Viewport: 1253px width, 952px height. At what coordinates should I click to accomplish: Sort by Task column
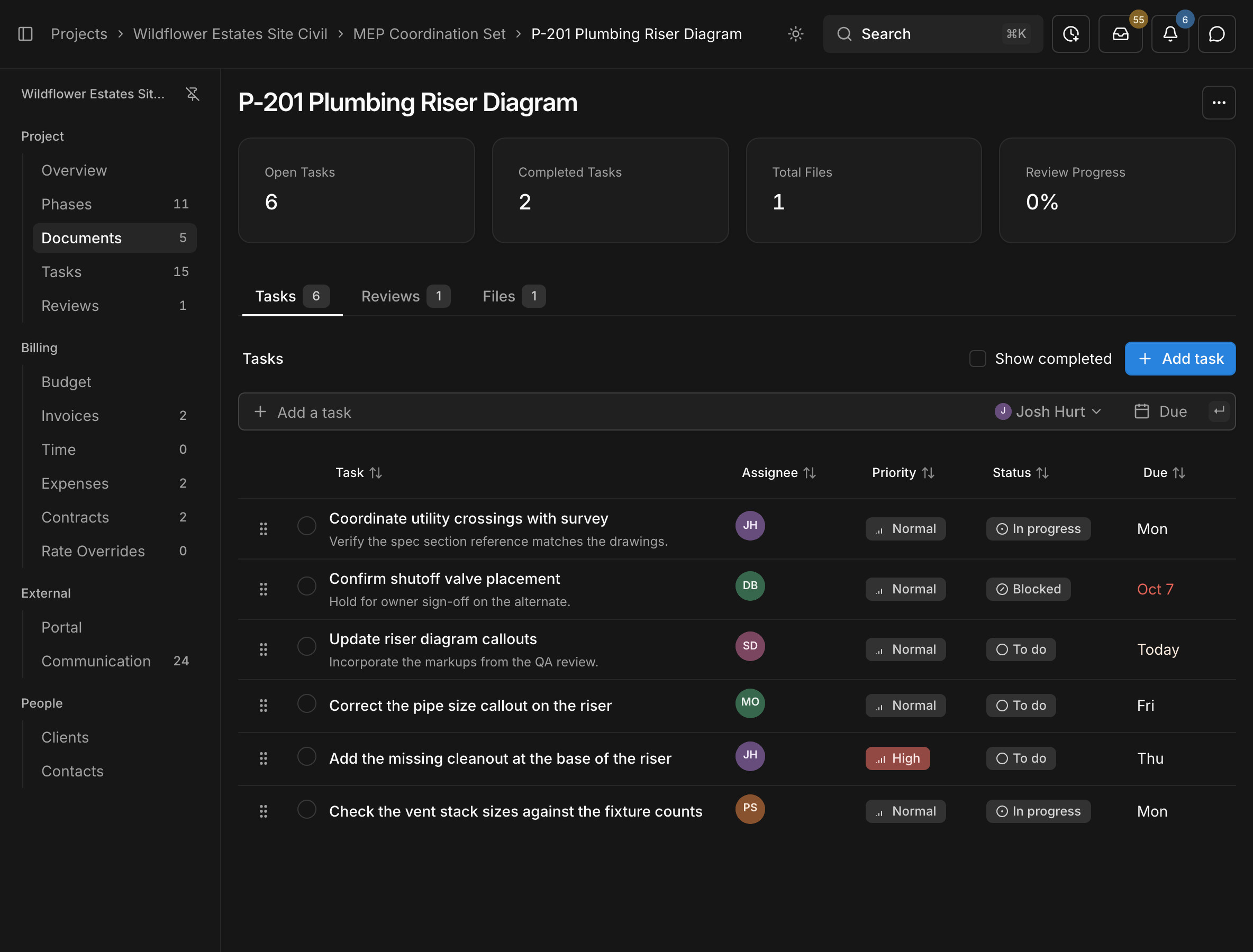359,473
